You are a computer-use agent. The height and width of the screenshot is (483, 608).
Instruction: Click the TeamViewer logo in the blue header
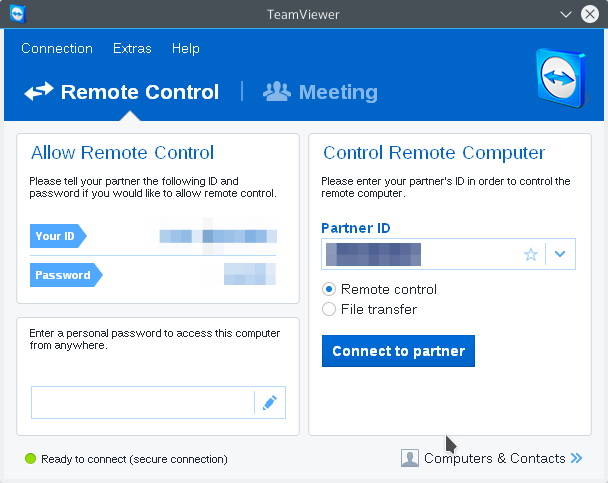561,78
